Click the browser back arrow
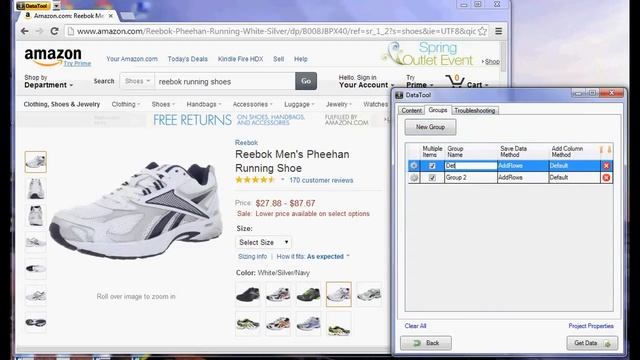Image resolution: width=640 pixels, height=360 pixels. 24,31
